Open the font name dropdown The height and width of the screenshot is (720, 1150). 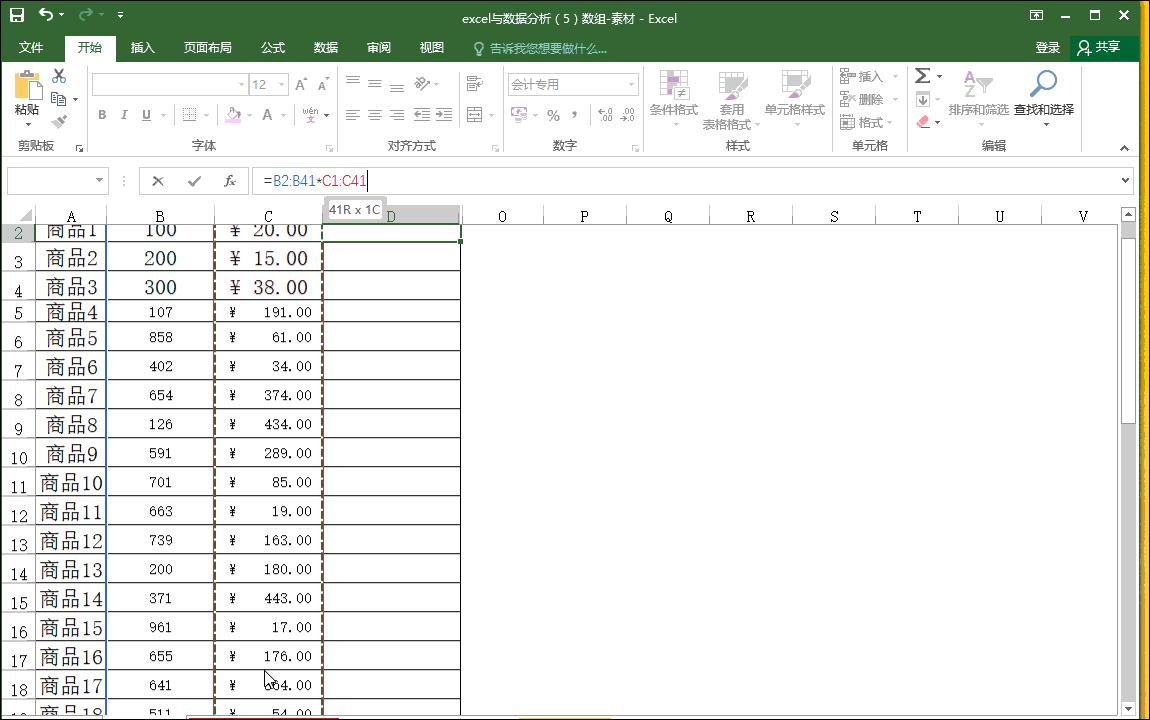point(241,85)
